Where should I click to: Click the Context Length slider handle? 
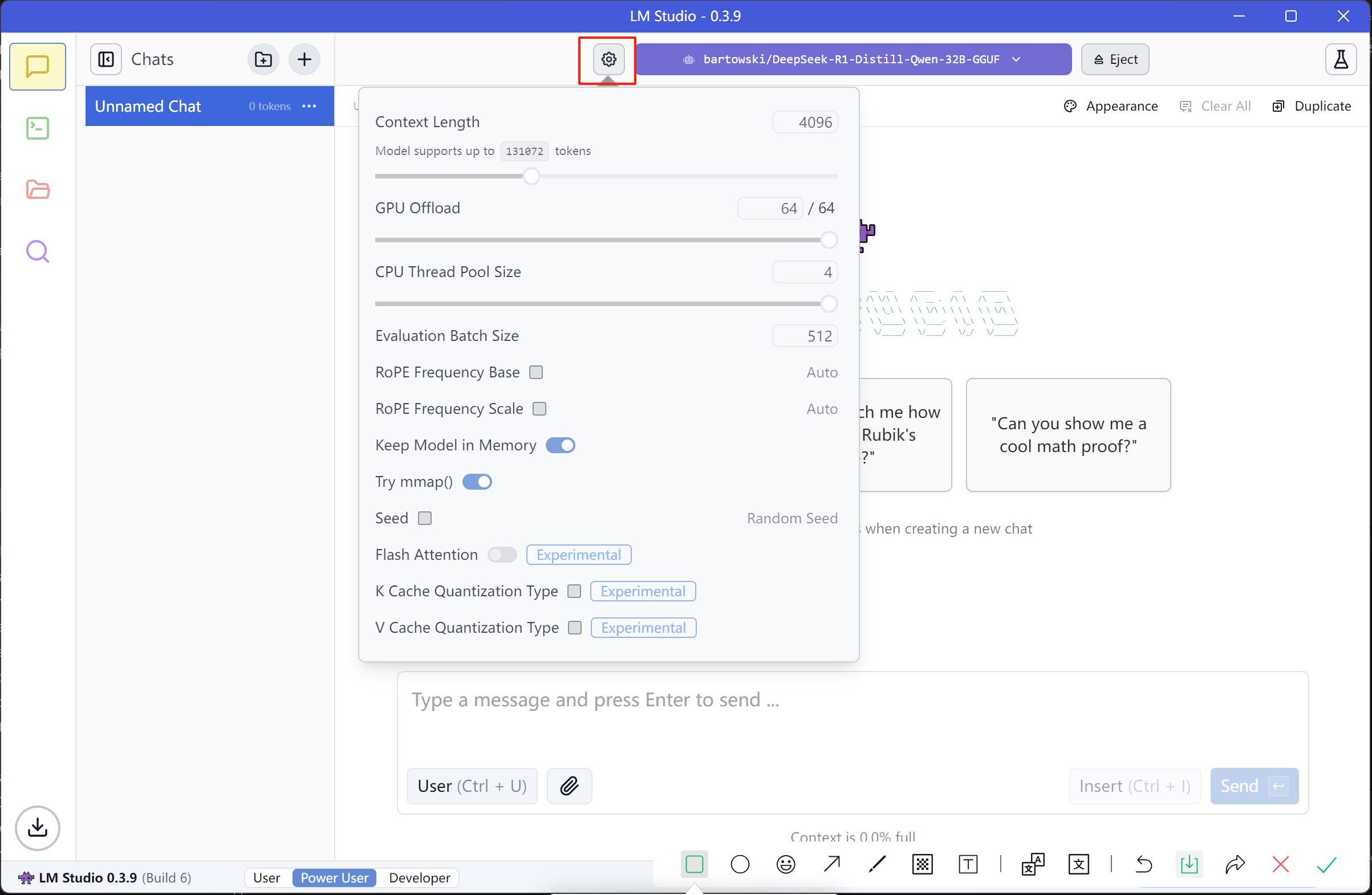[531, 176]
